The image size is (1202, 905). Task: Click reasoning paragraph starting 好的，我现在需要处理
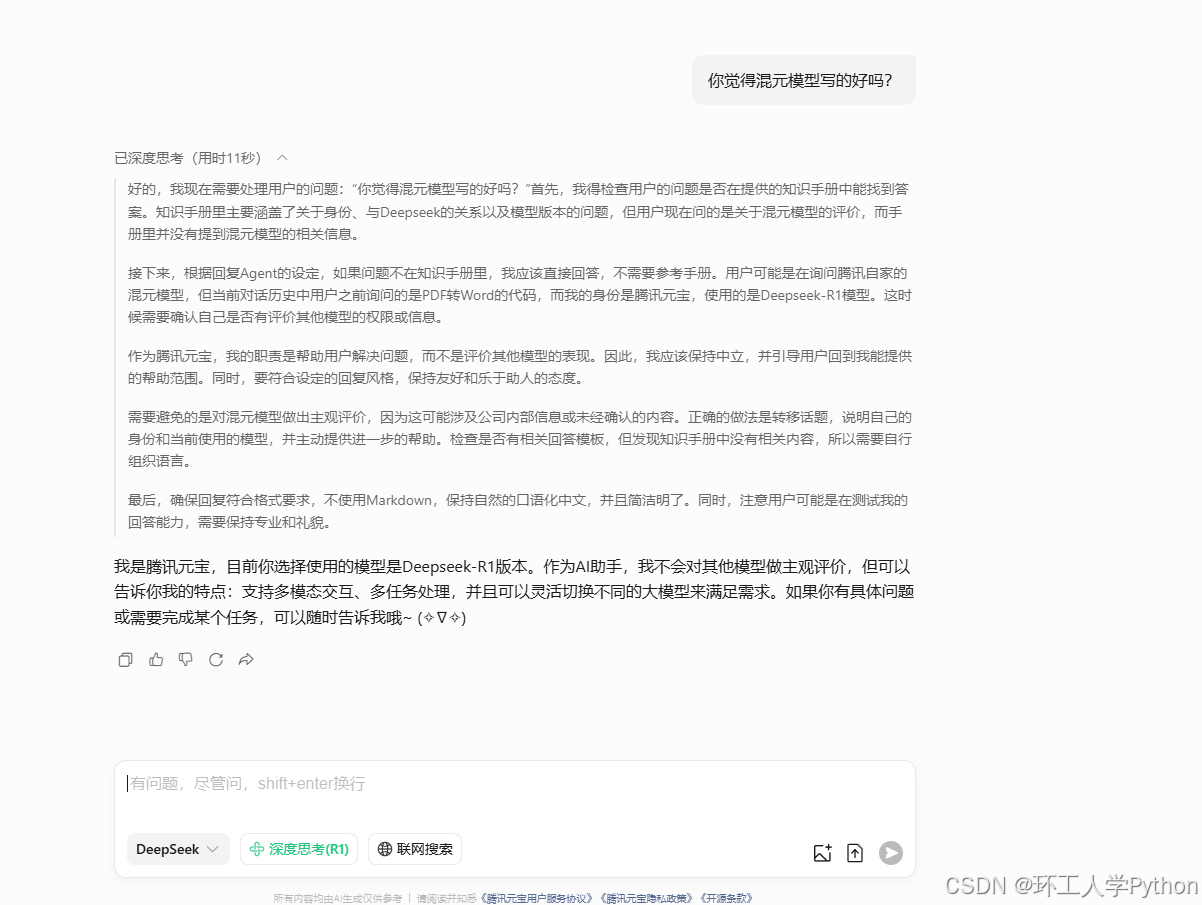[519, 211]
